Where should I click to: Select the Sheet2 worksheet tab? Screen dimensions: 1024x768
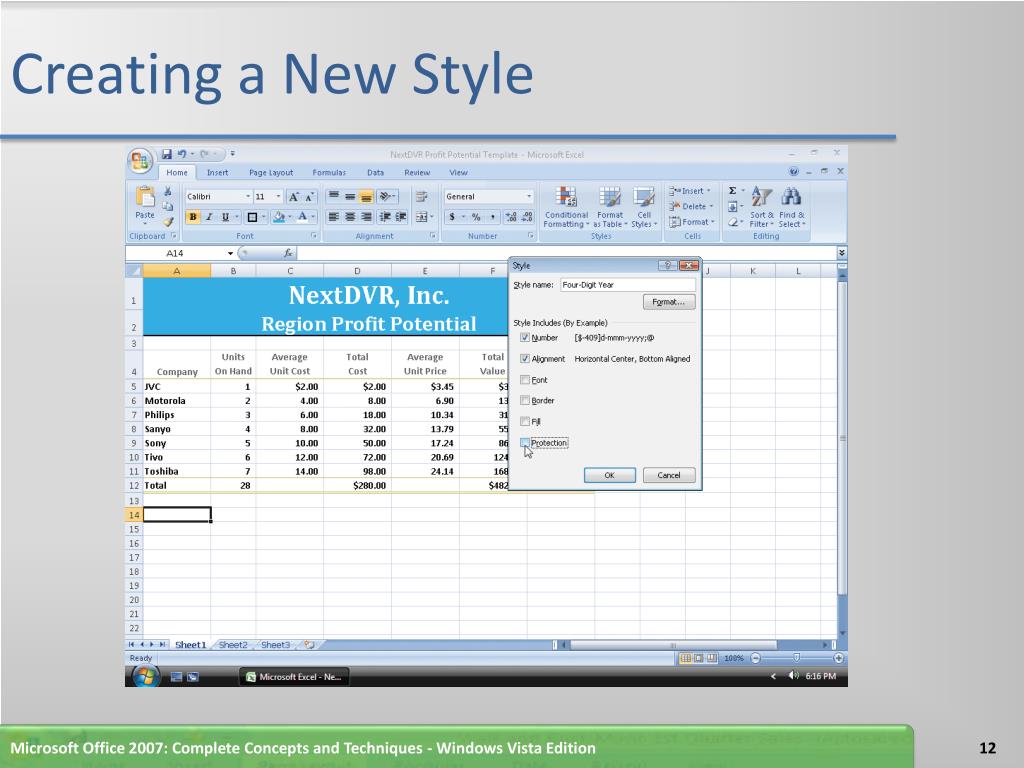point(233,645)
